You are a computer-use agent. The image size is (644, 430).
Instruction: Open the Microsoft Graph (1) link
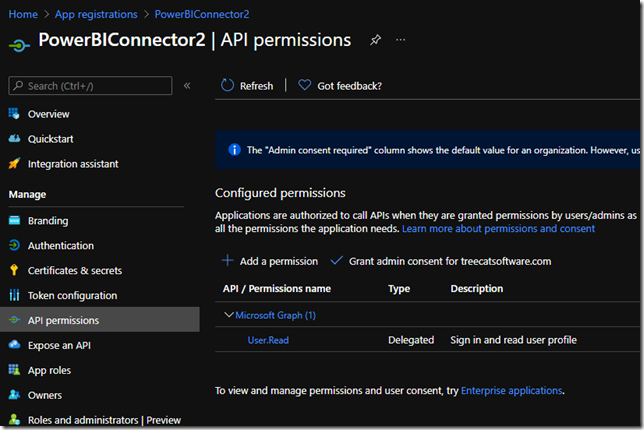pos(276,315)
